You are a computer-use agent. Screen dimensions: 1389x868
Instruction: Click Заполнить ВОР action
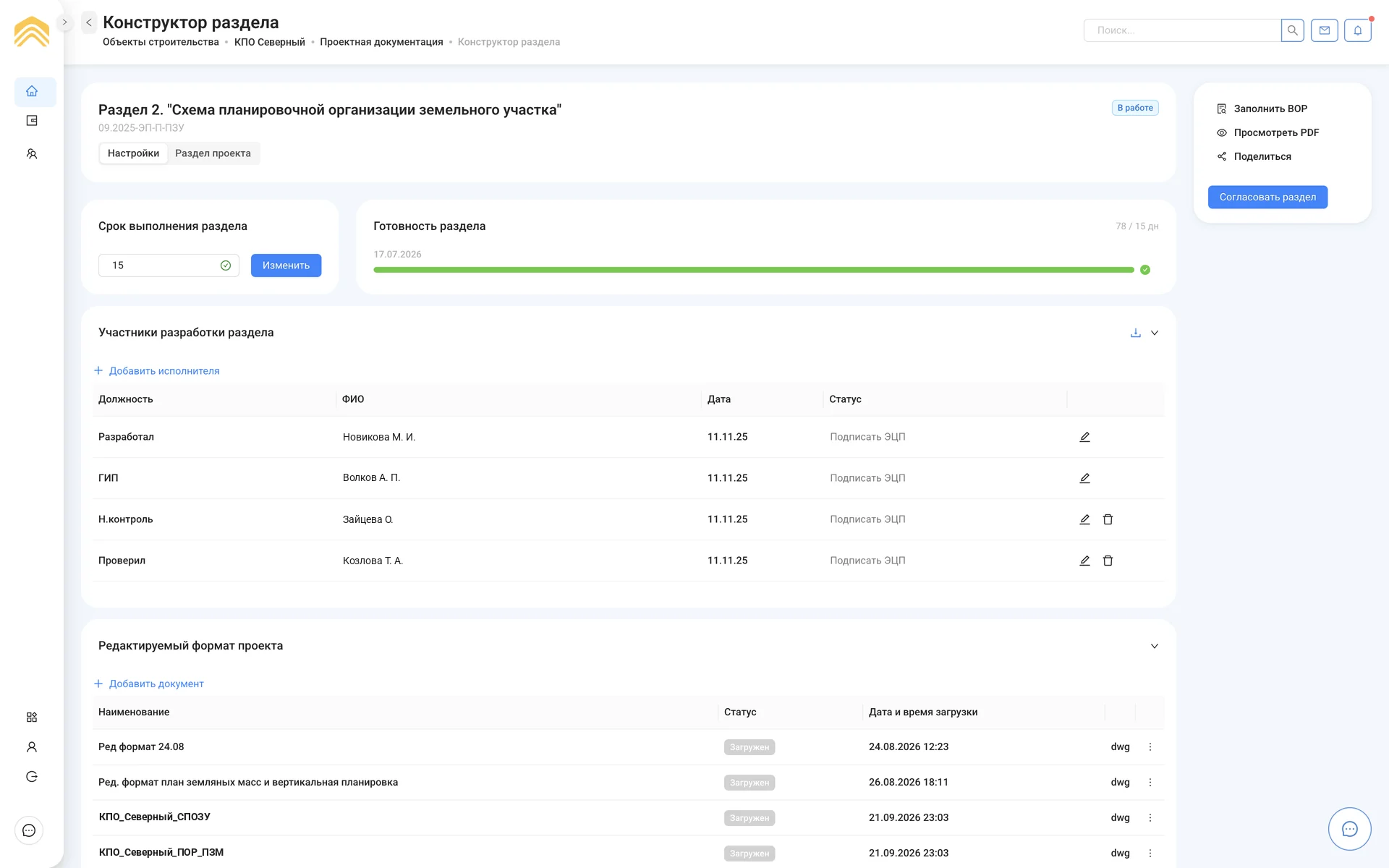pyautogui.click(x=1262, y=109)
